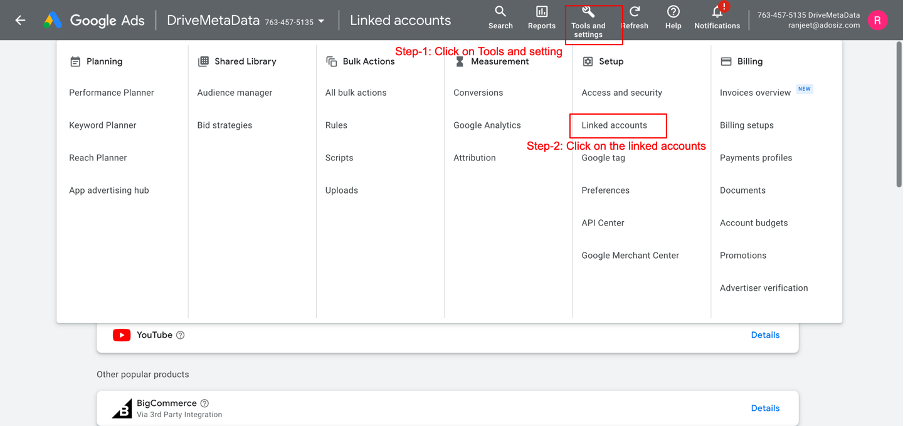The width and height of the screenshot is (904, 426).
Task: Click the Bulk Actions header icon
Action: pos(331,61)
